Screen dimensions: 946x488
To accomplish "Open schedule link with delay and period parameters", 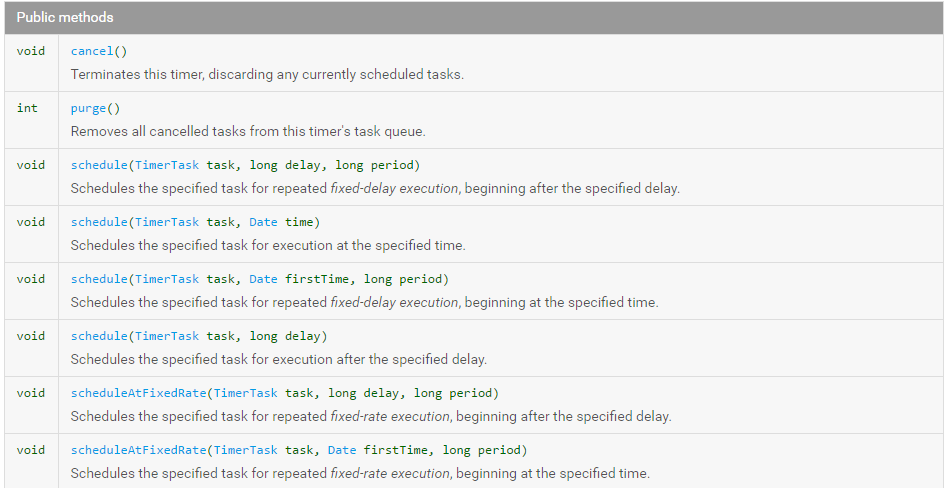I will (98, 165).
